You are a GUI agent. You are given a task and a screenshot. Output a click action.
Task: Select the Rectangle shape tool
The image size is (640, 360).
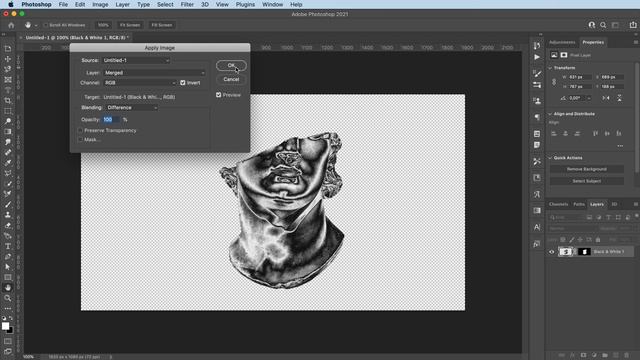(x=8, y=278)
